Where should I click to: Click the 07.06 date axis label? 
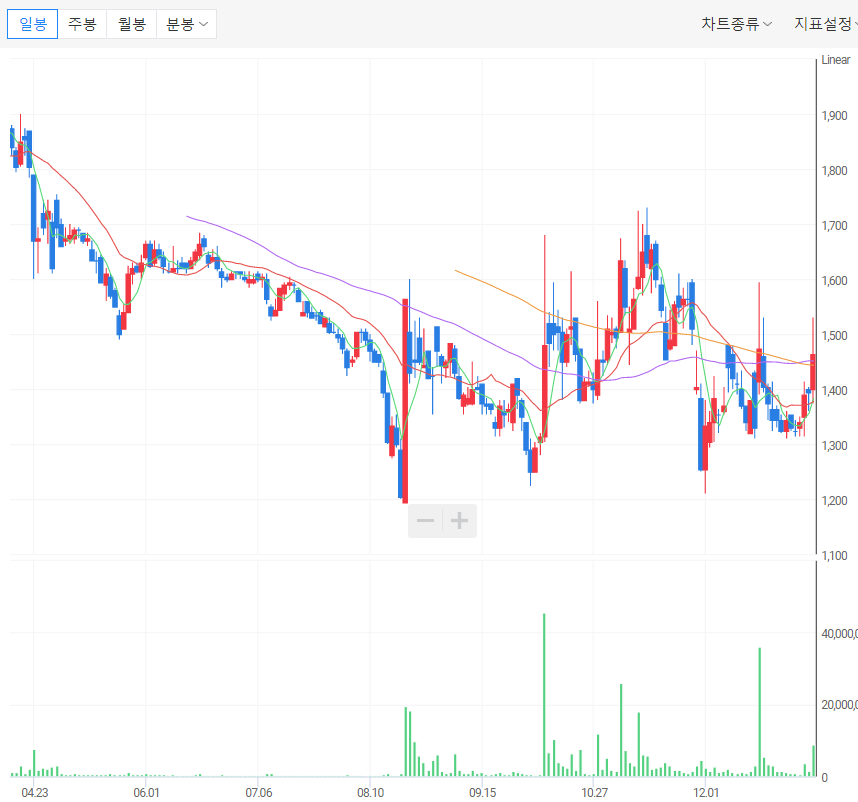click(258, 793)
